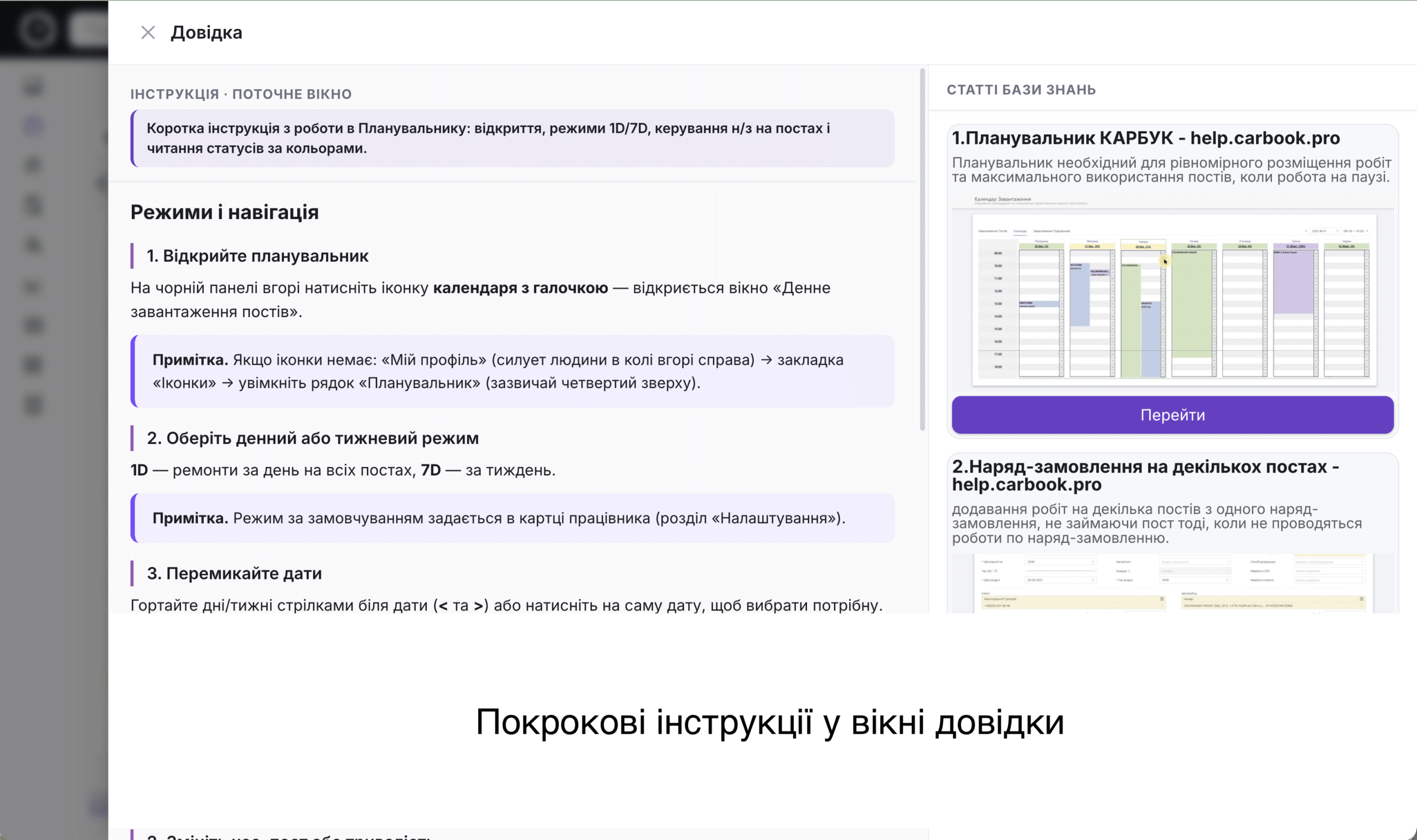Click the ІНСТРУКЦІЯ · ПОТОЧНЕ ВІКНО label
The height and width of the screenshot is (840, 1417).
coord(241,94)
